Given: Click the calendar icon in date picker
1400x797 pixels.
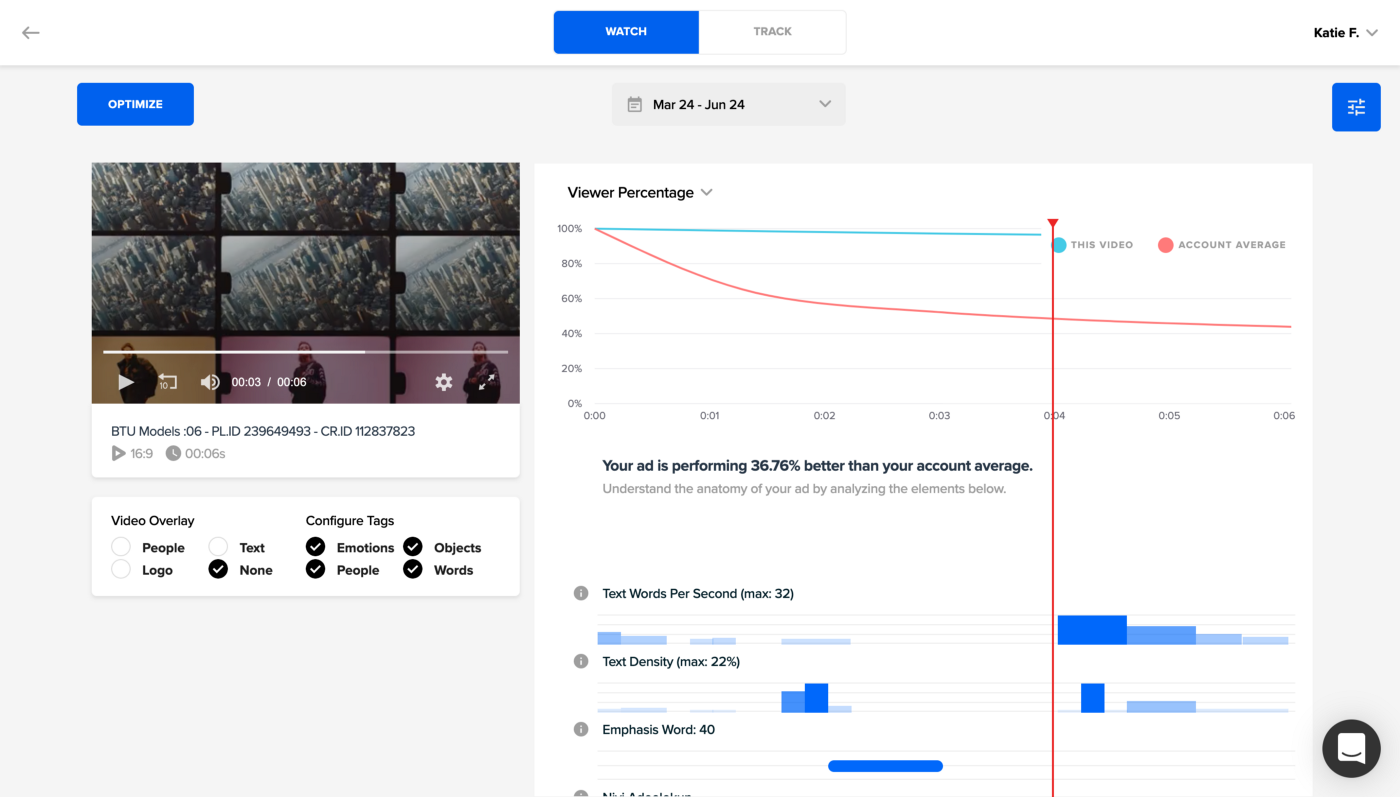Looking at the screenshot, I should pos(634,104).
